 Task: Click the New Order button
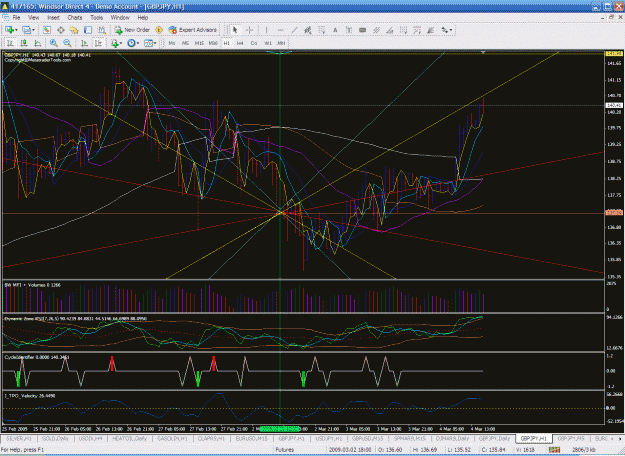(x=132, y=30)
